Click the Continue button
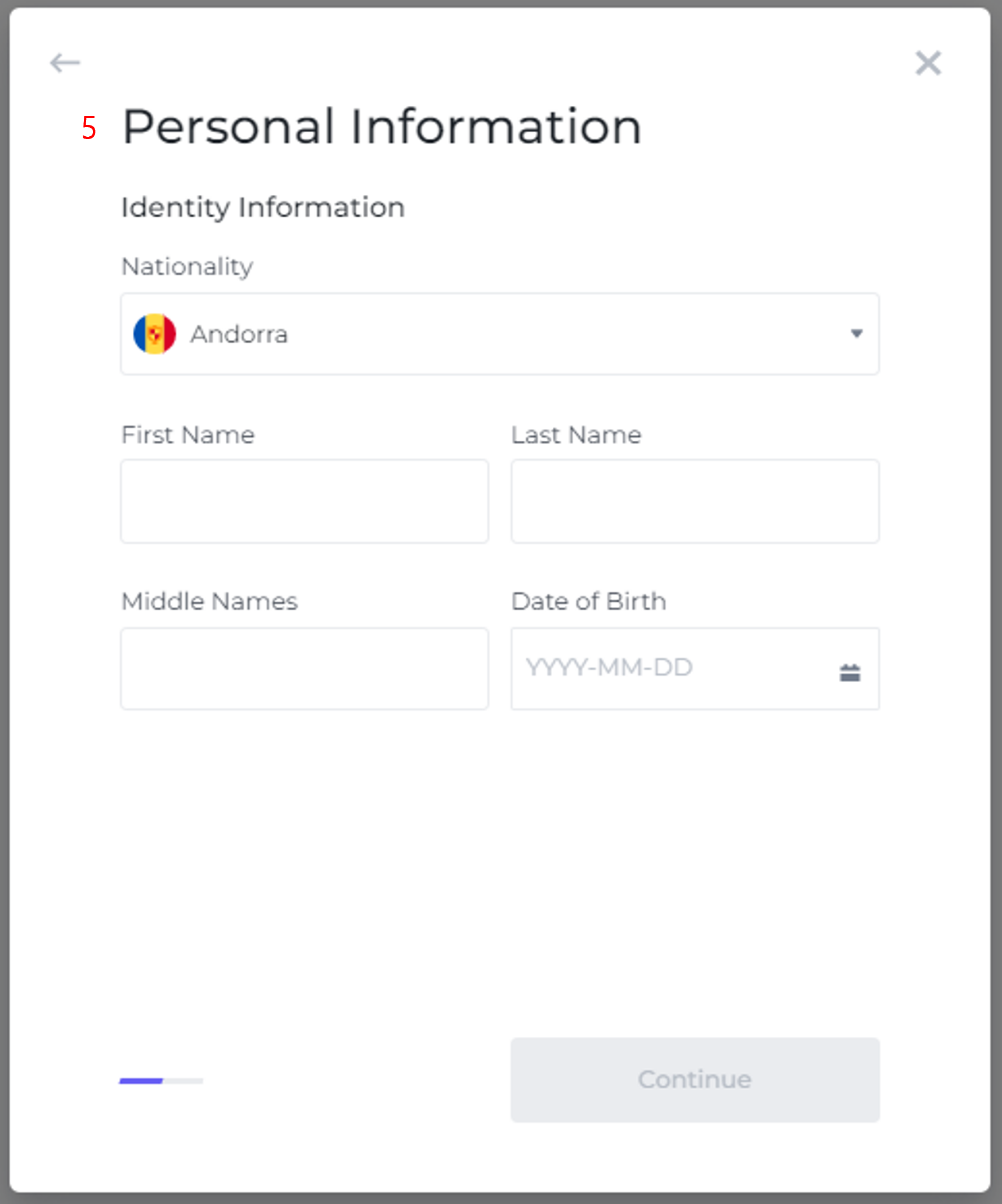The image size is (1002, 1204). coord(695,1080)
